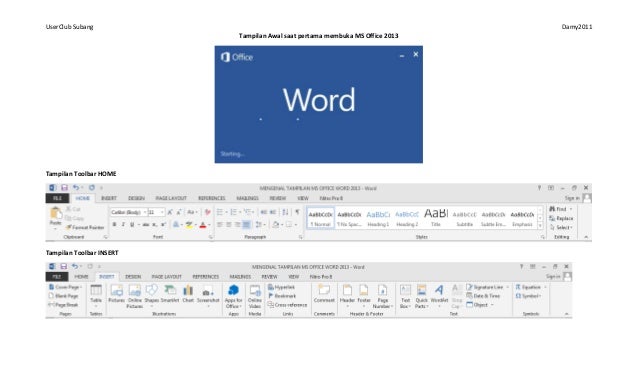Click Bookmark in the Links group
The image size is (638, 388).
tap(282, 296)
